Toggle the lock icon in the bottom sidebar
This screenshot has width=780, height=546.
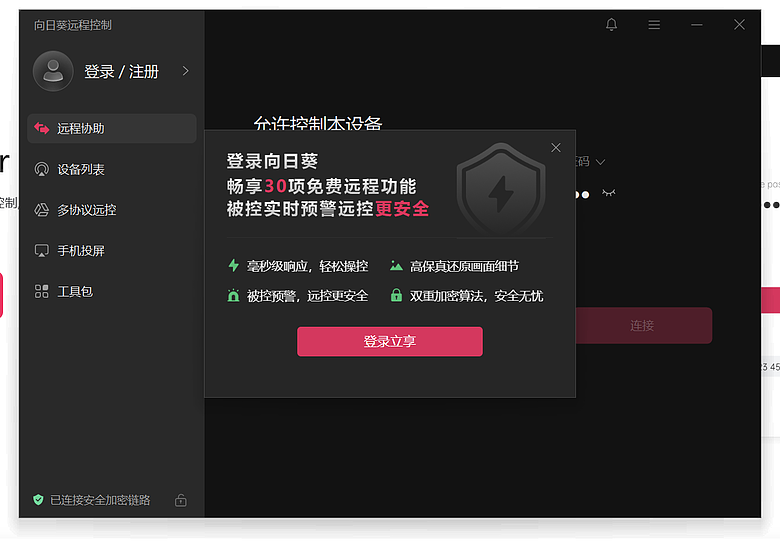(181, 500)
